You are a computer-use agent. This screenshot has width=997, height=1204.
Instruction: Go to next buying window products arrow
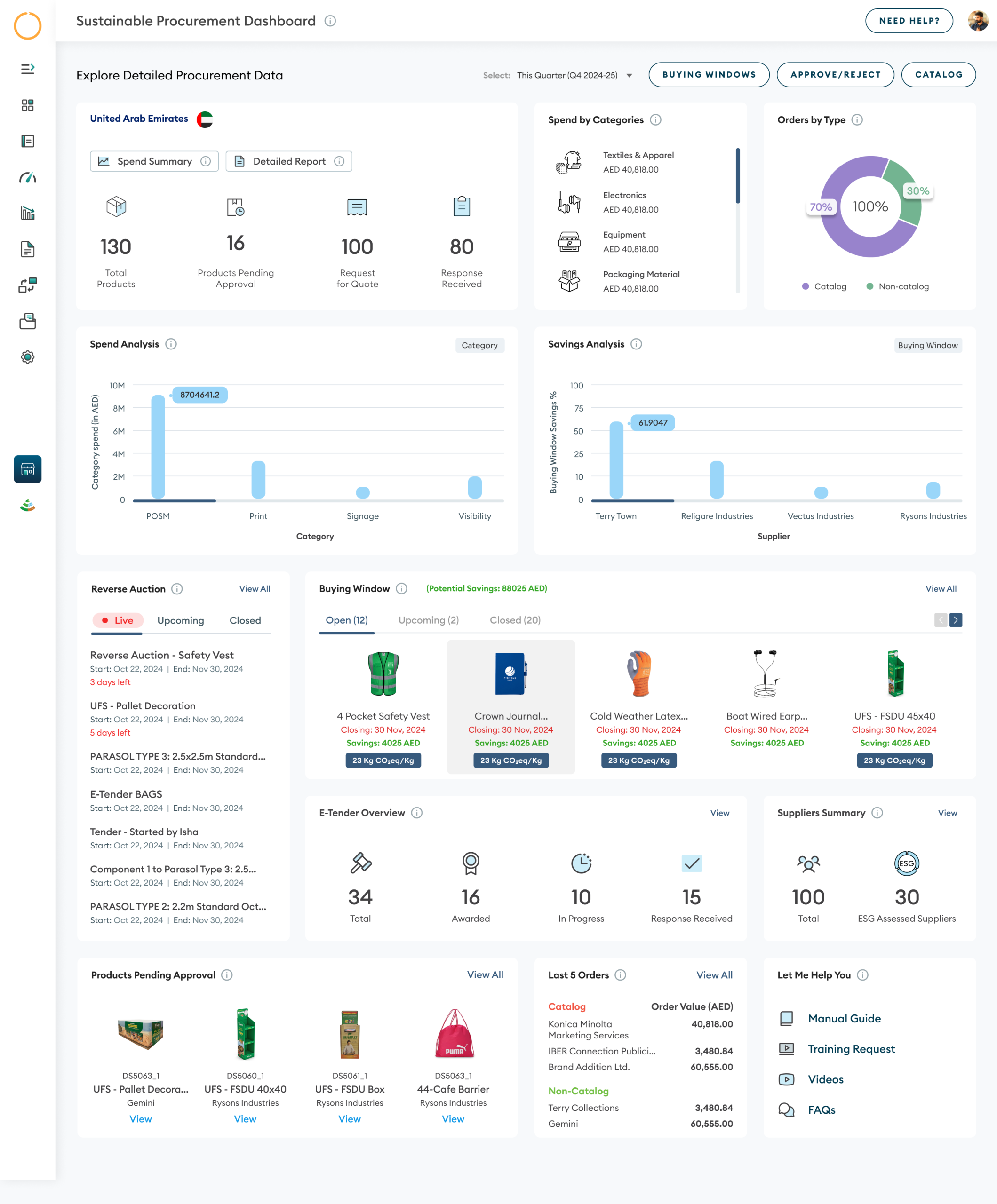coord(956,620)
